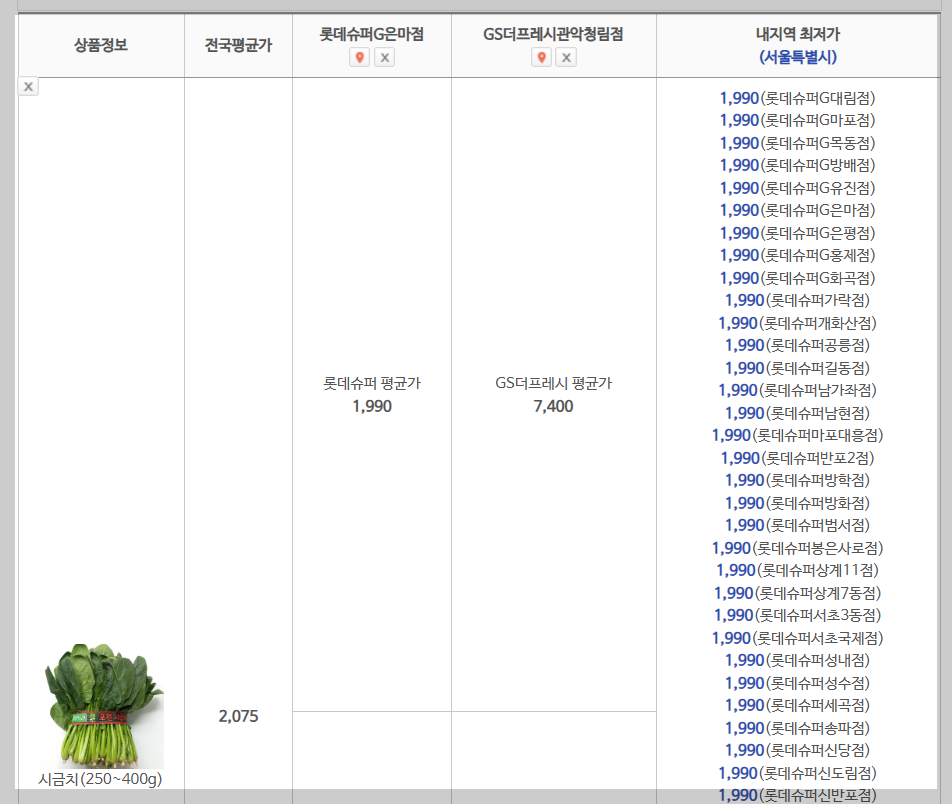Select 롯데슈퍼G유진점 lowest price entry

pos(798,188)
